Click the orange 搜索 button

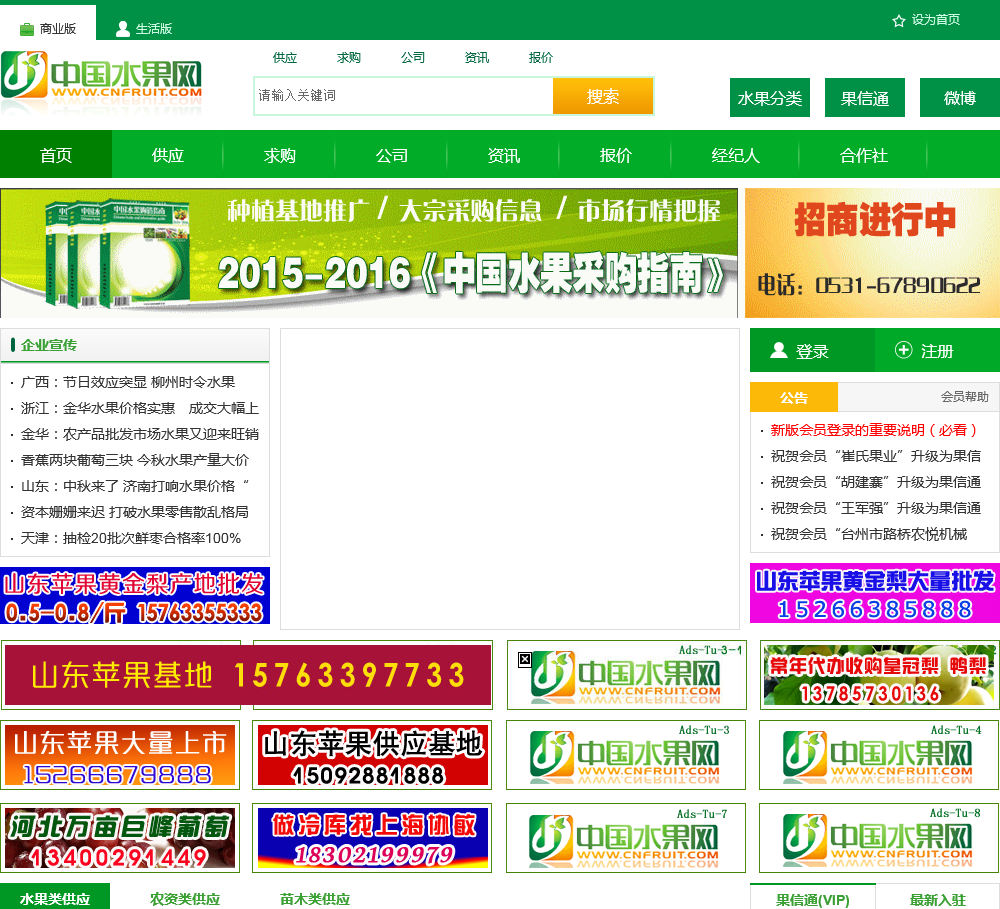tap(603, 96)
